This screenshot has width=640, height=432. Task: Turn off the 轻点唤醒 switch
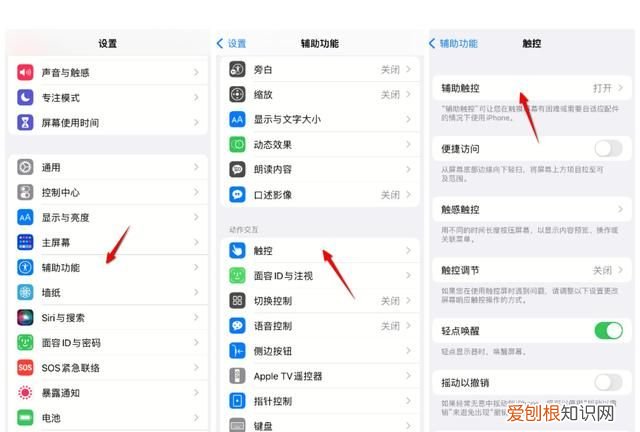coord(608,330)
